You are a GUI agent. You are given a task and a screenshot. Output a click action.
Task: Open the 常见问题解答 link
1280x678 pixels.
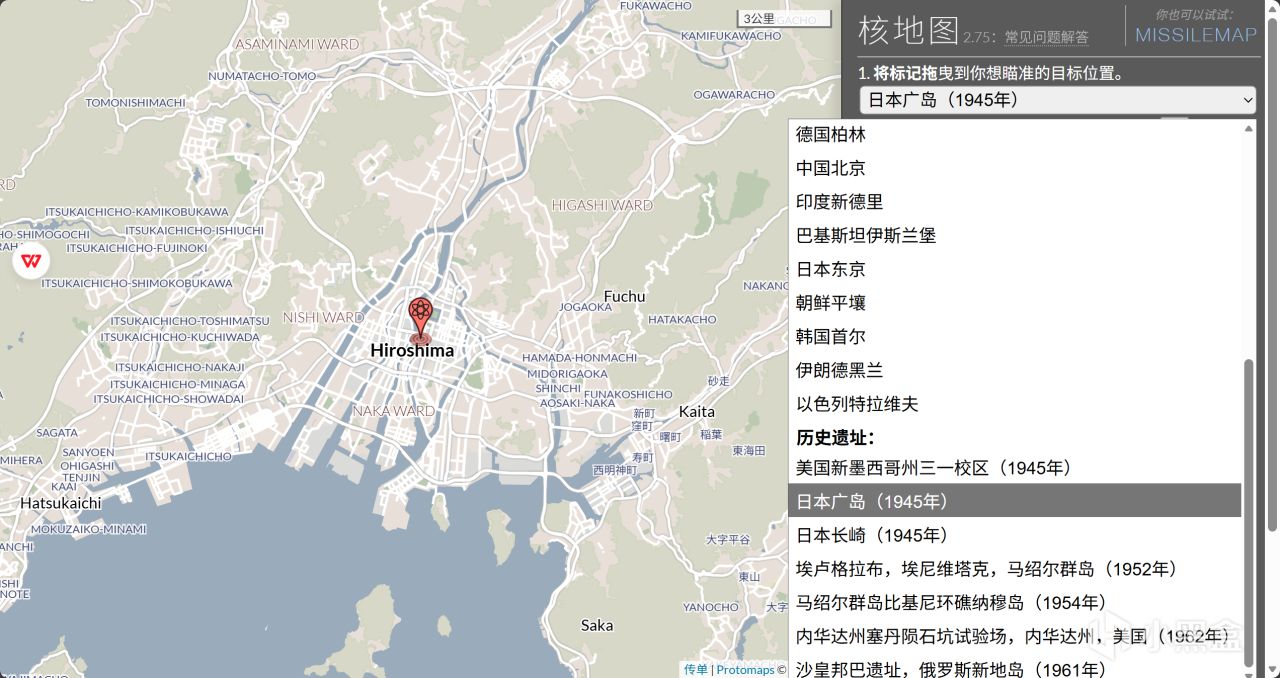click(1046, 37)
